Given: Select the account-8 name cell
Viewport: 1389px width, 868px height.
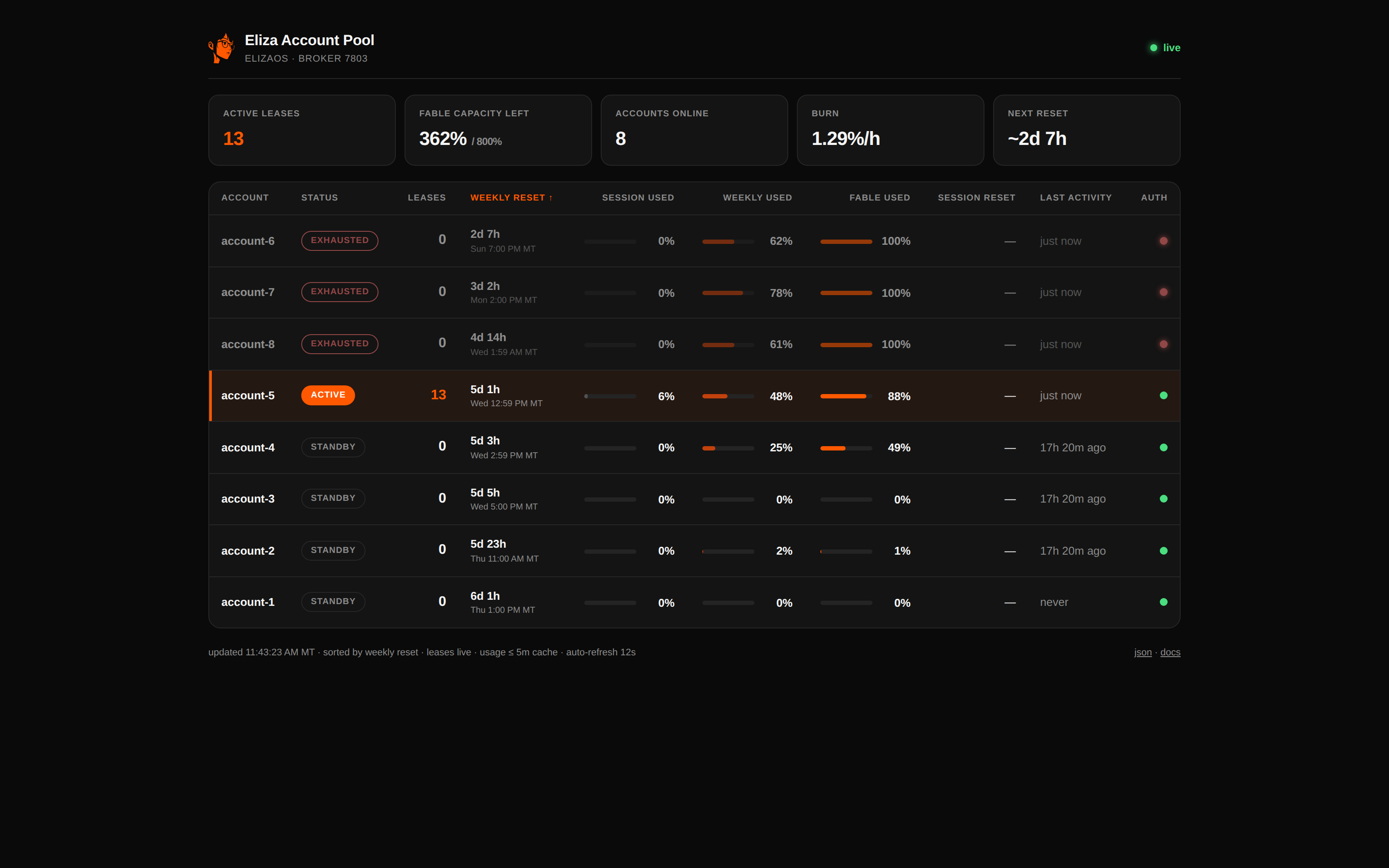Looking at the screenshot, I should pyautogui.click(x=248, y=345).
